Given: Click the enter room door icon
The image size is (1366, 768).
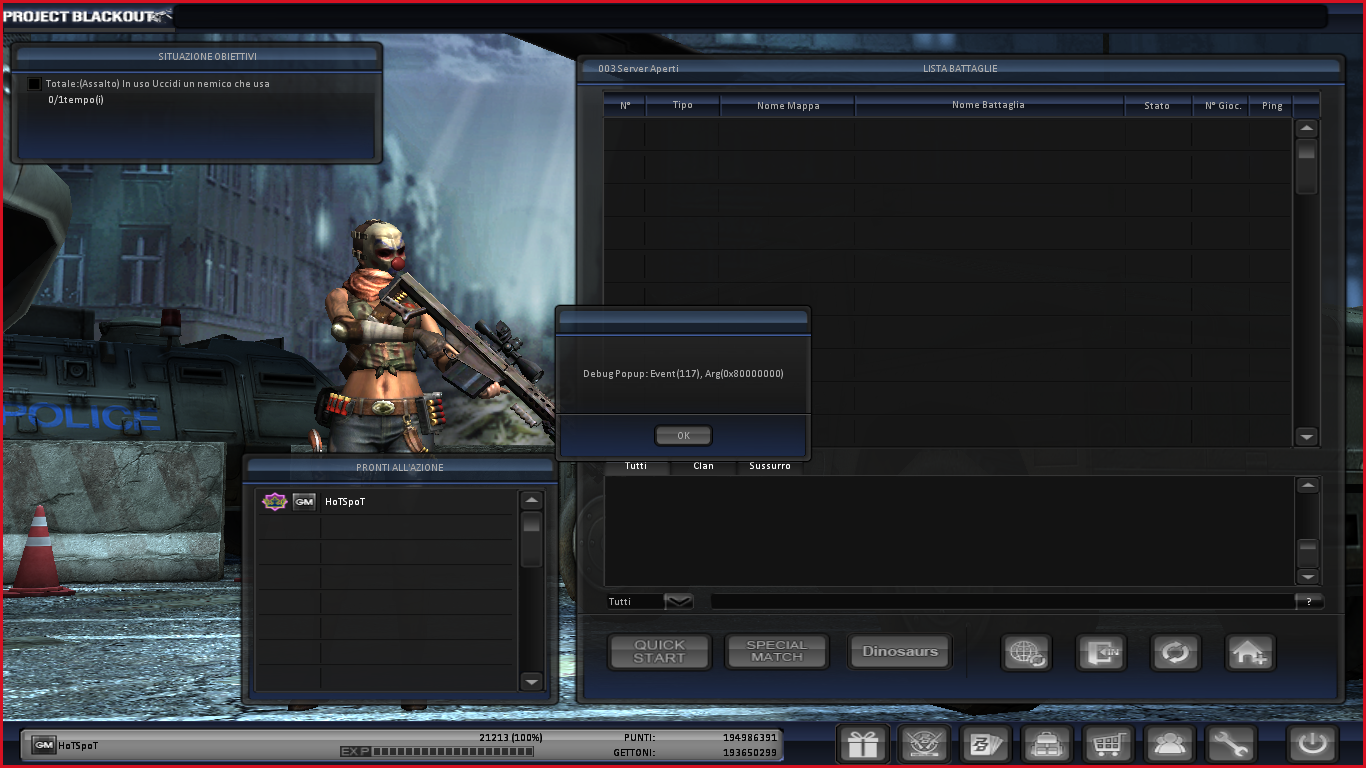Looking at the screenshot, I should coord(1101,653).
